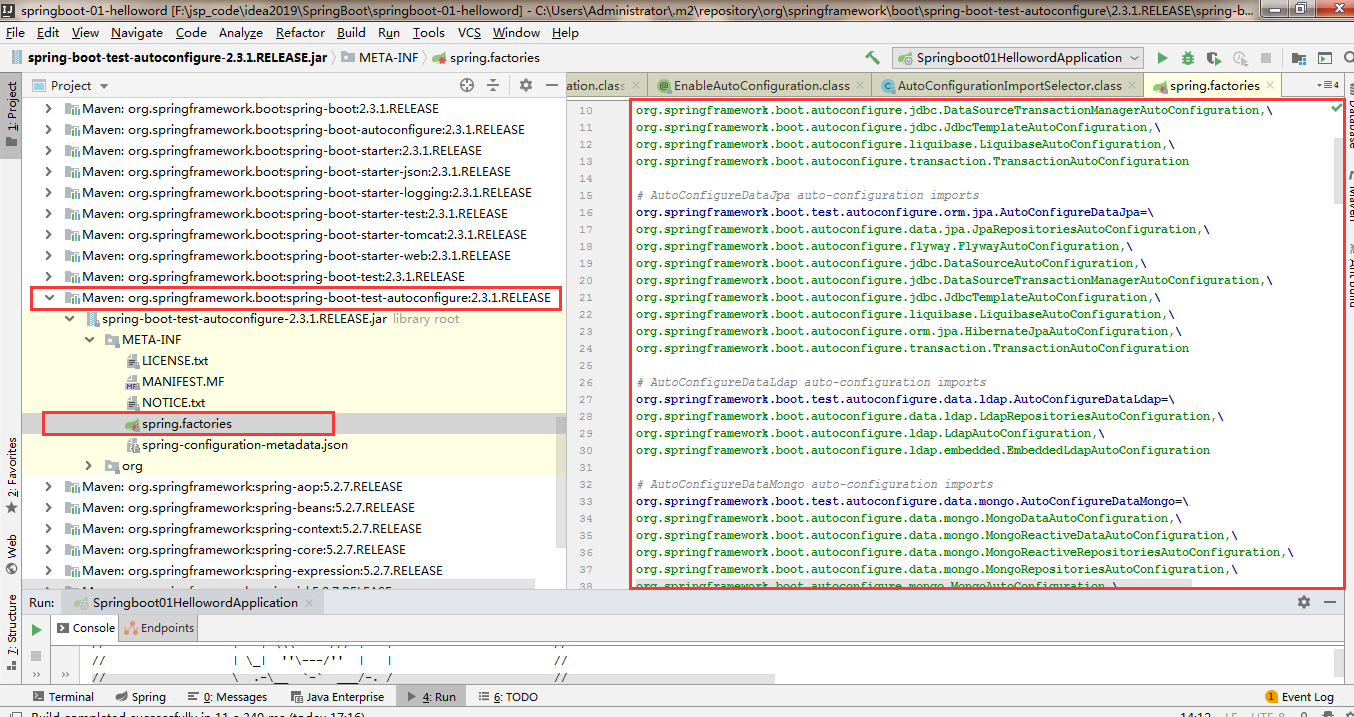The width and height of the screenshot is (1354, 717).
Task: Click the profiler clock icon in the toolbar
Action: click(1241, 58)
